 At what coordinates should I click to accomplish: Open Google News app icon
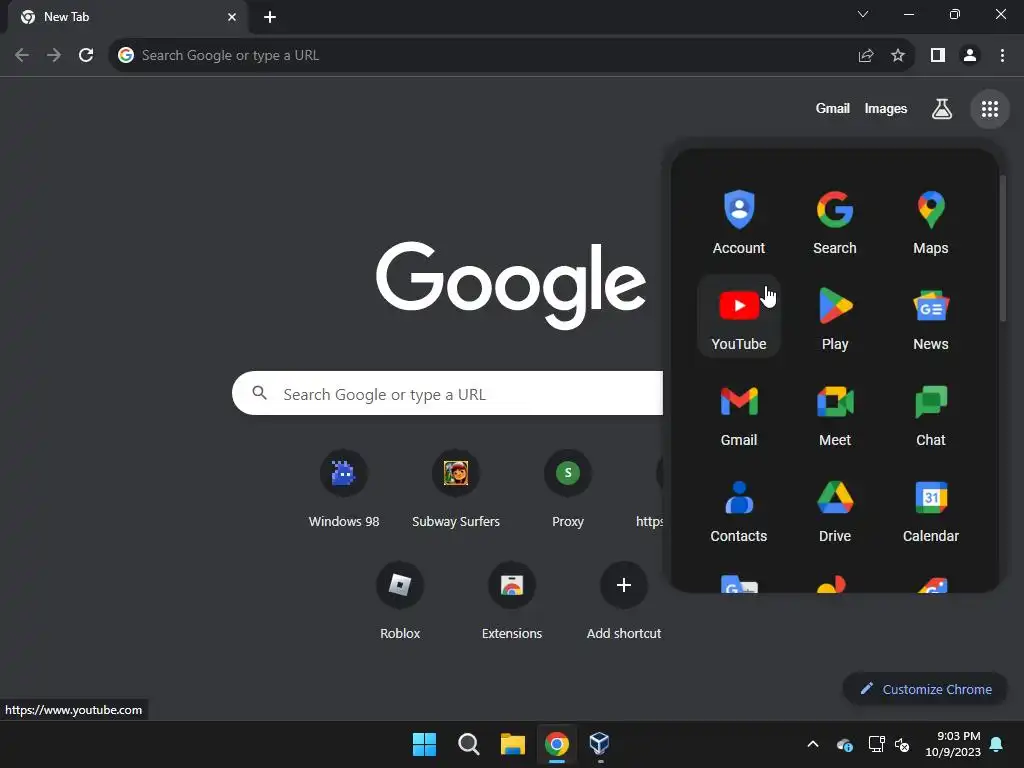point(931,317)
